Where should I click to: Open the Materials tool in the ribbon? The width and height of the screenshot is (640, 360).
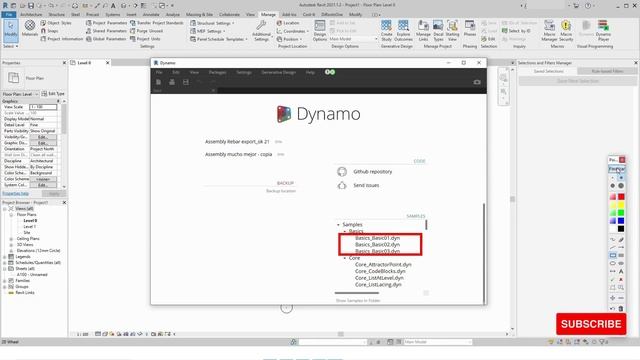(29, 29)
